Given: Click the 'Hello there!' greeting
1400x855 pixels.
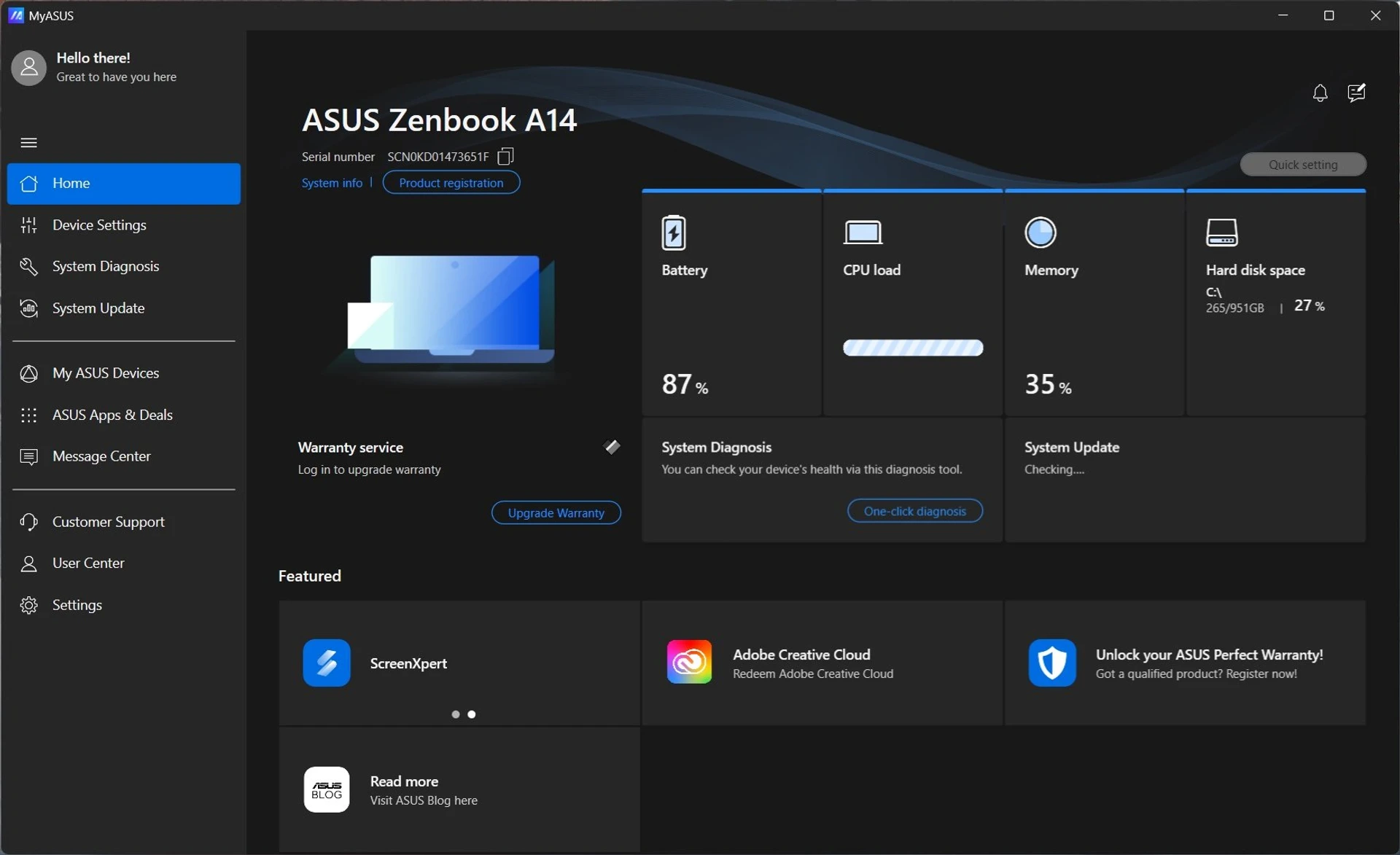Looking at the screenshot, I should coord(93,58).
